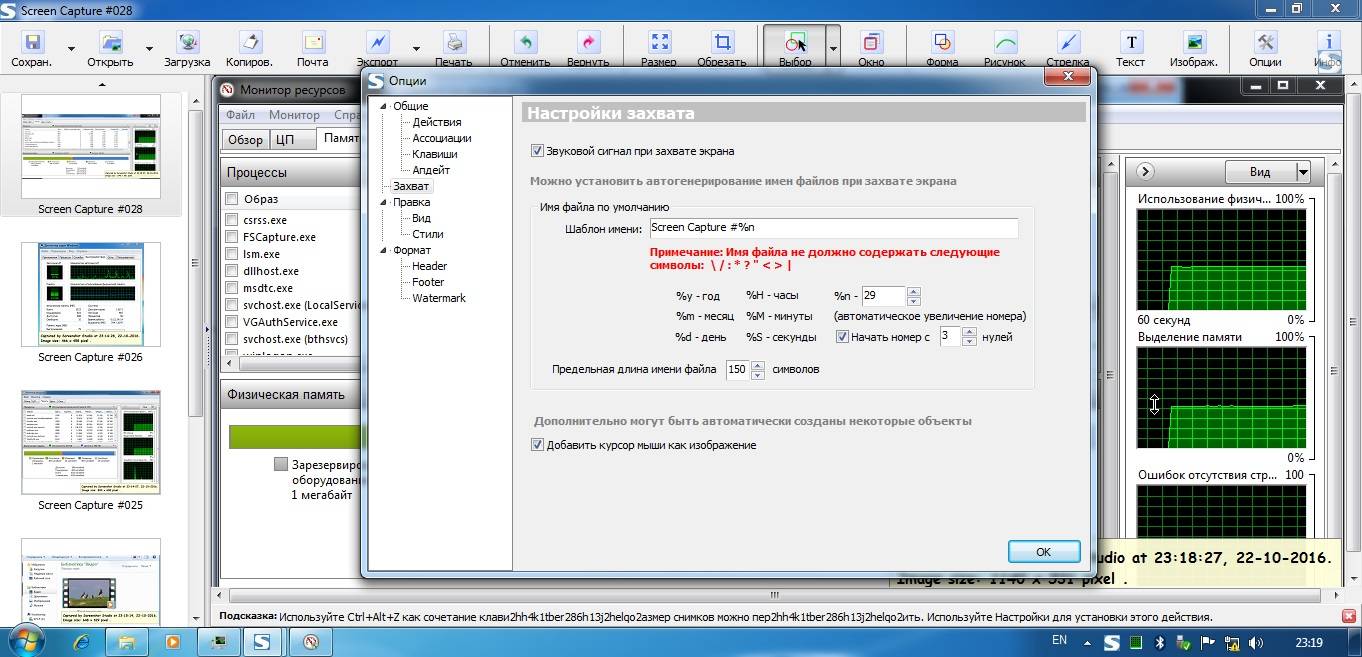This screenshot has height=657, width=1362.
Task: Increase the %n counter value stepper
Action: [913, 291]
